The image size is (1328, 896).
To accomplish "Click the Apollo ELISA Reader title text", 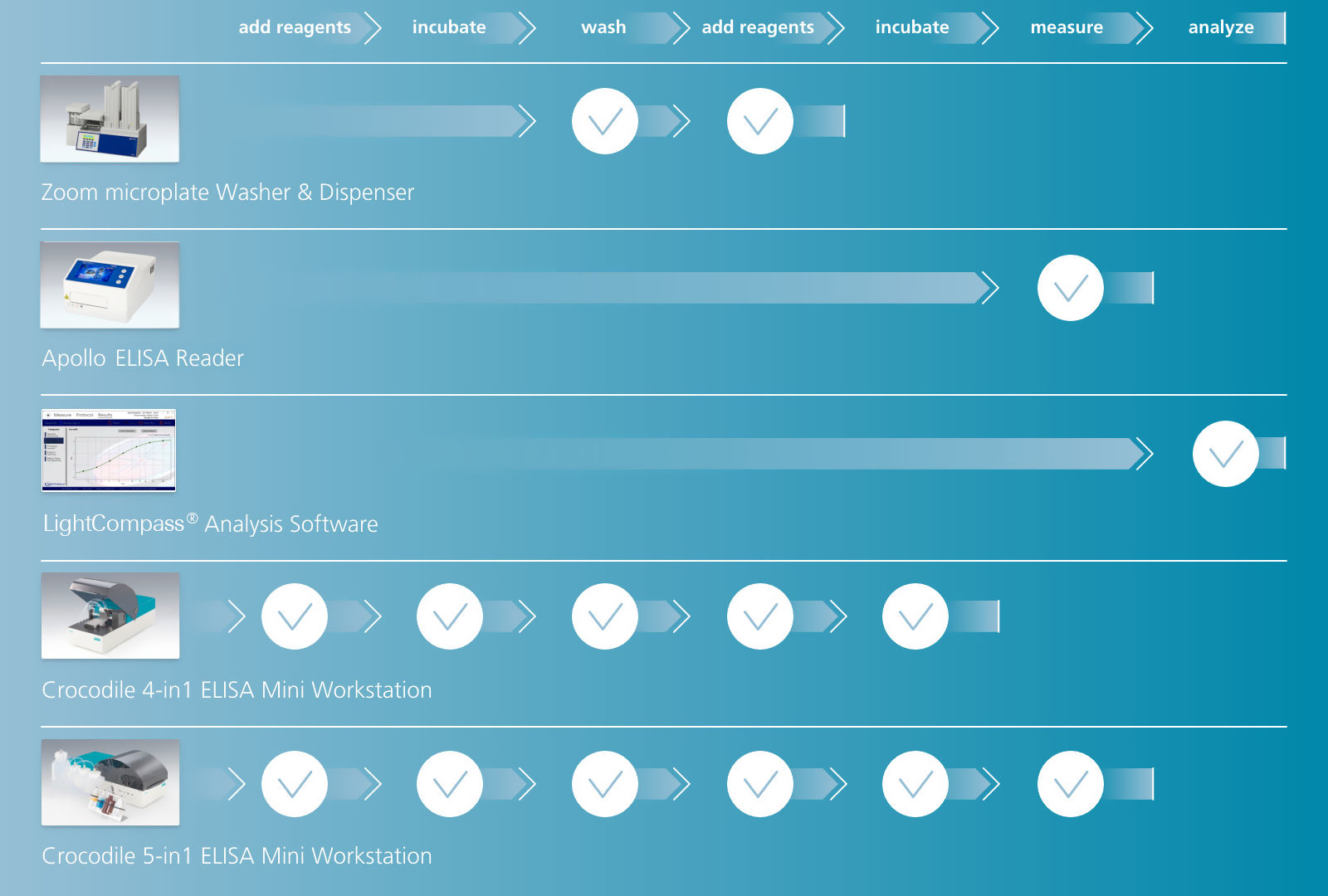I will pyautogui.click(x=143, y=358).
